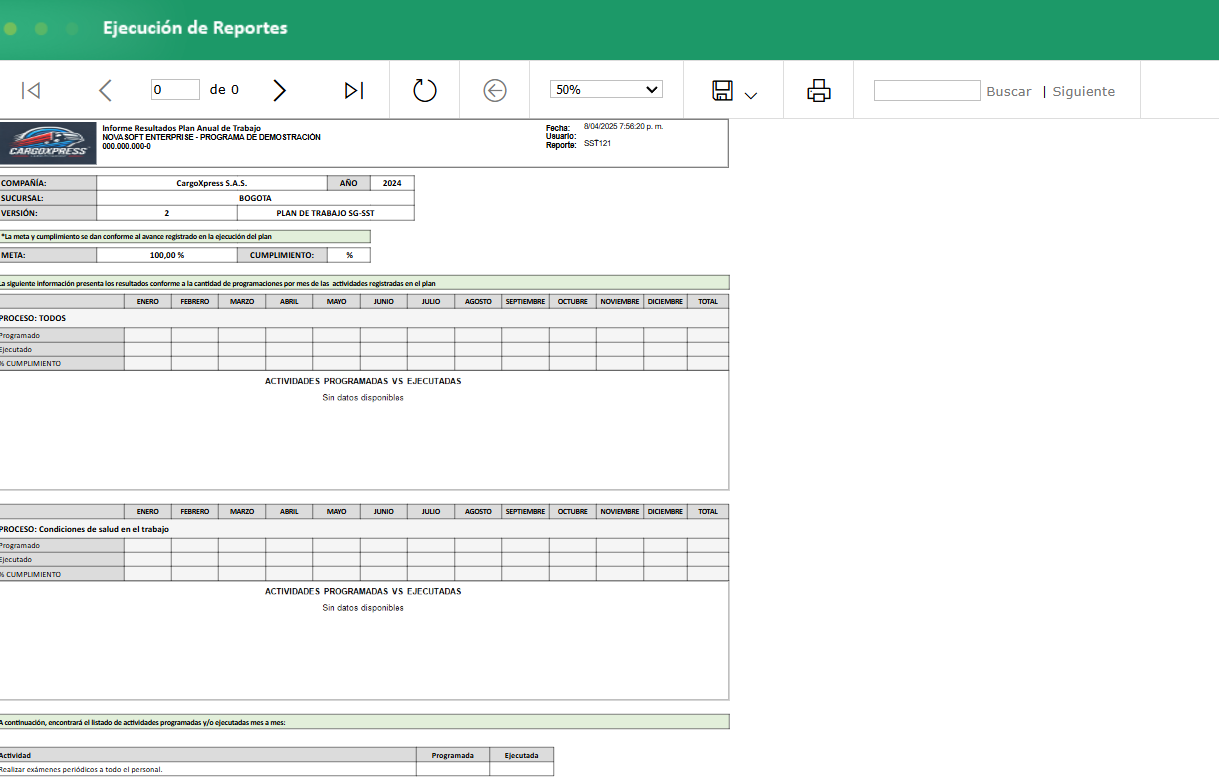Jump to the last report page

click(353, 90)
